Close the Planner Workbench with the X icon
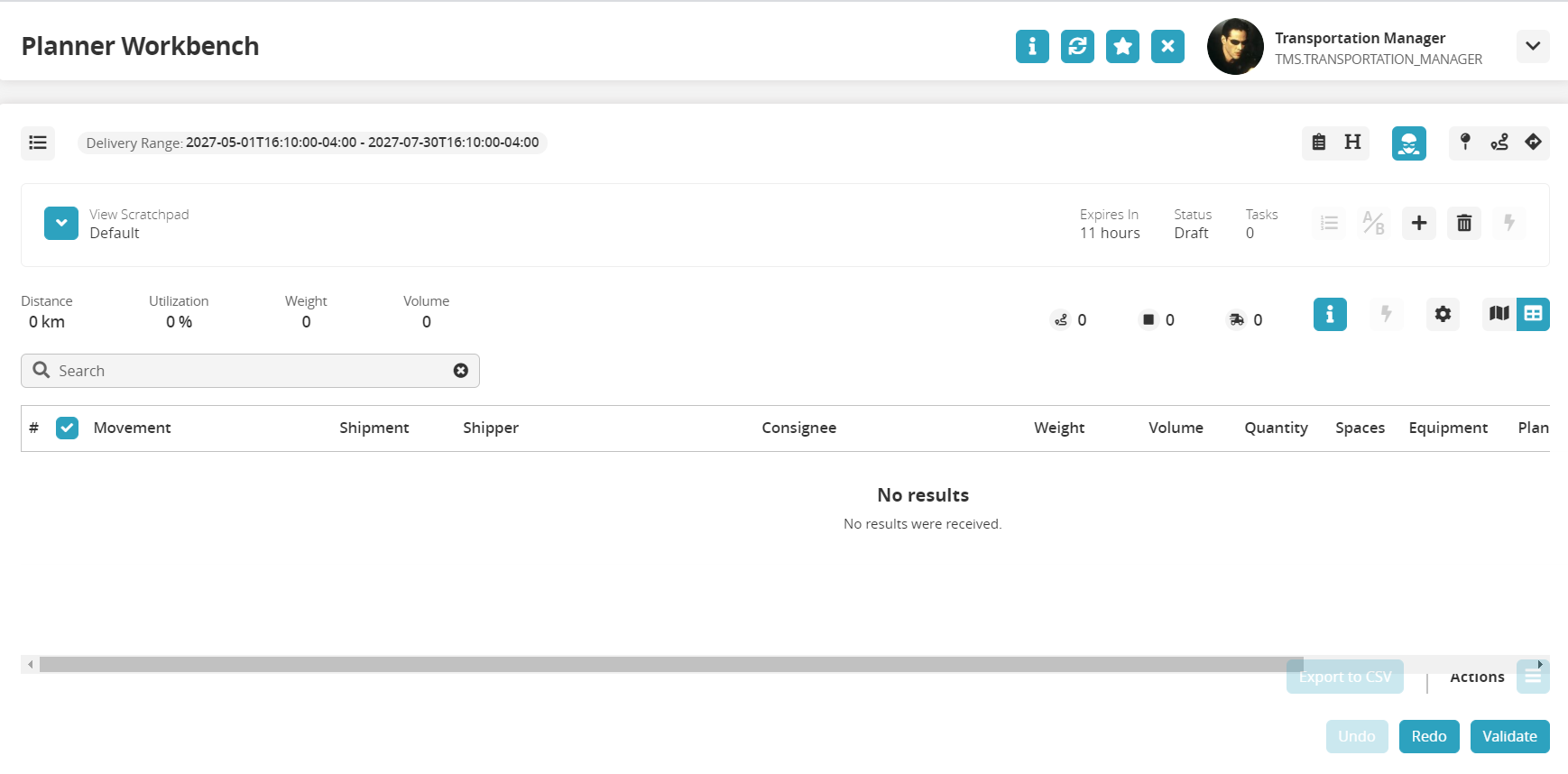This screenshot has width=1568, height=774. pos(1167,46)
